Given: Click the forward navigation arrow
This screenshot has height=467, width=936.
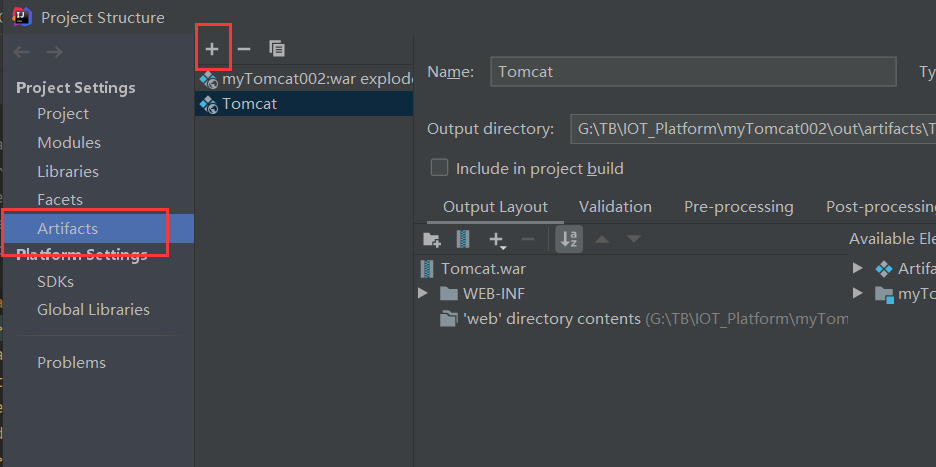Looking at the screenshot, I should pyautogui.click(x=54, y=52).
